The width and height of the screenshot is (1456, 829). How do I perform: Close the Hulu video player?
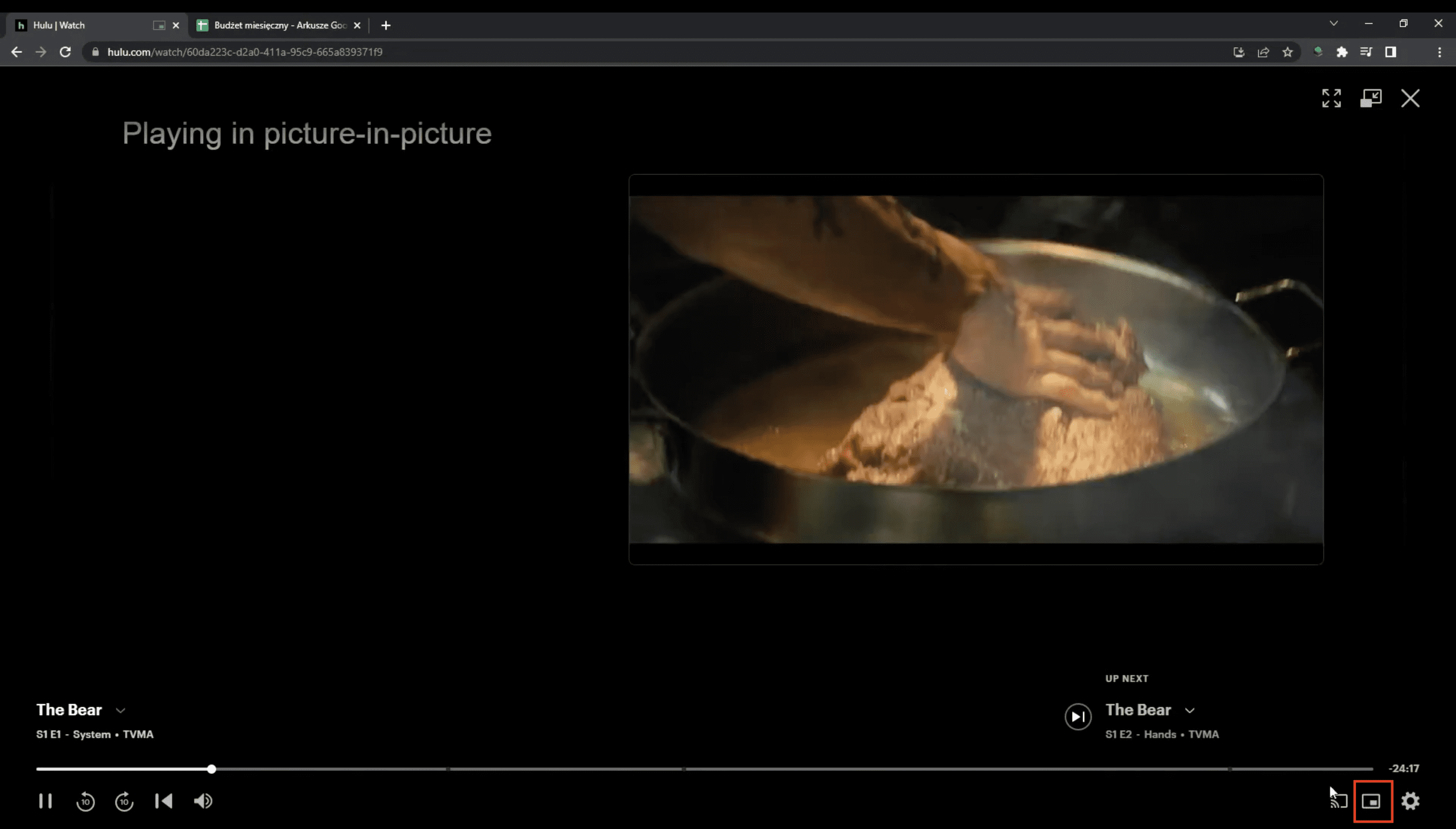coord(1410,98)
